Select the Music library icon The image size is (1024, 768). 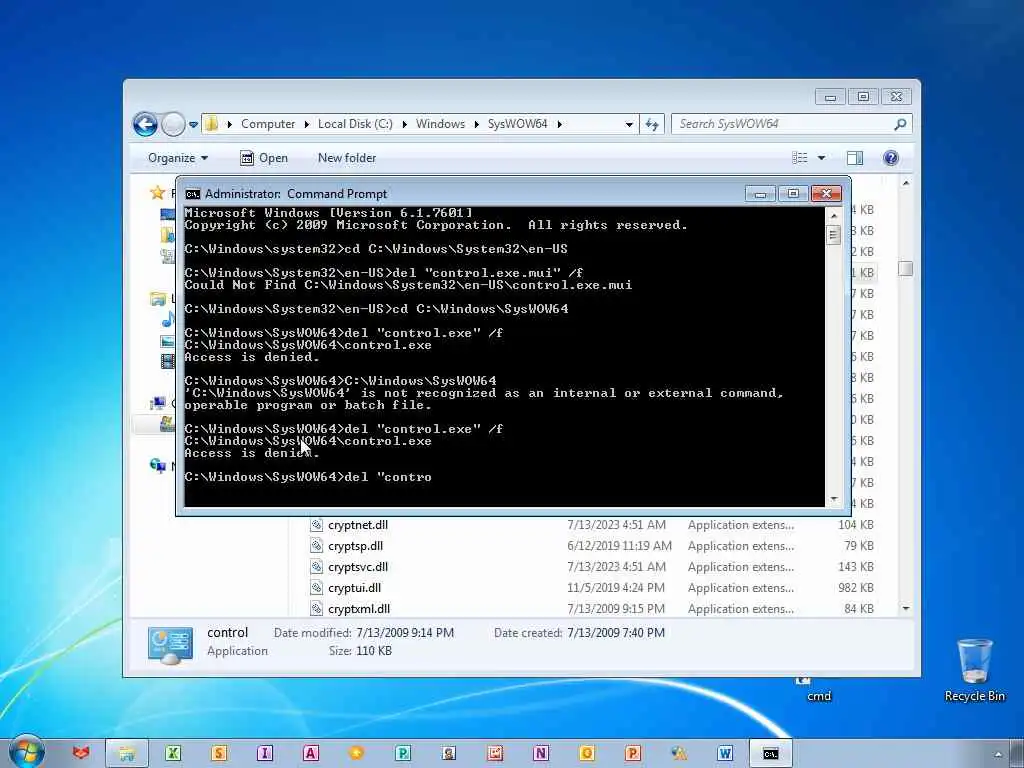pyautogui.click(x=168, y=319)
